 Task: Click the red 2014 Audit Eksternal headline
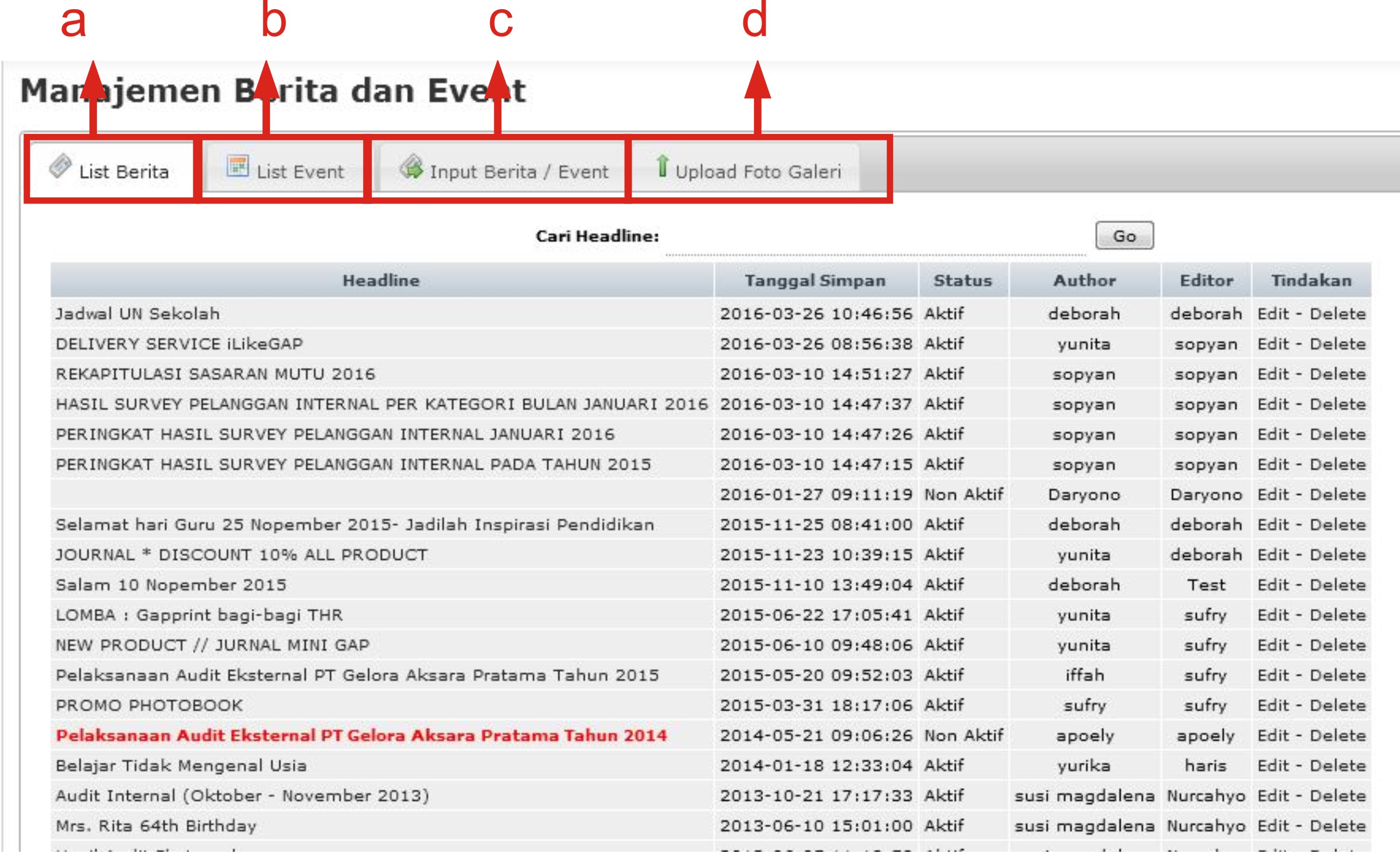pyautogui.click(x=361, y=735)
